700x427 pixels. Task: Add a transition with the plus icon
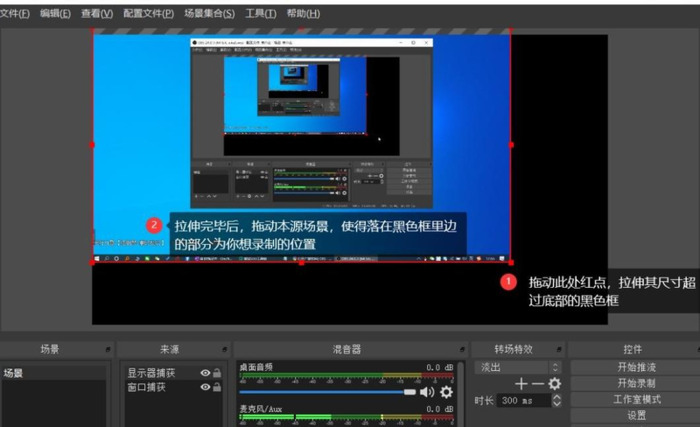pyautogui.click(x=521, y=384)
